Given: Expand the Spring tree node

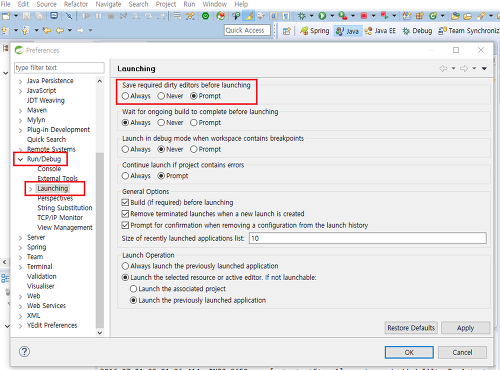Looking at the screenshot, I should click(x=21, y=248).
